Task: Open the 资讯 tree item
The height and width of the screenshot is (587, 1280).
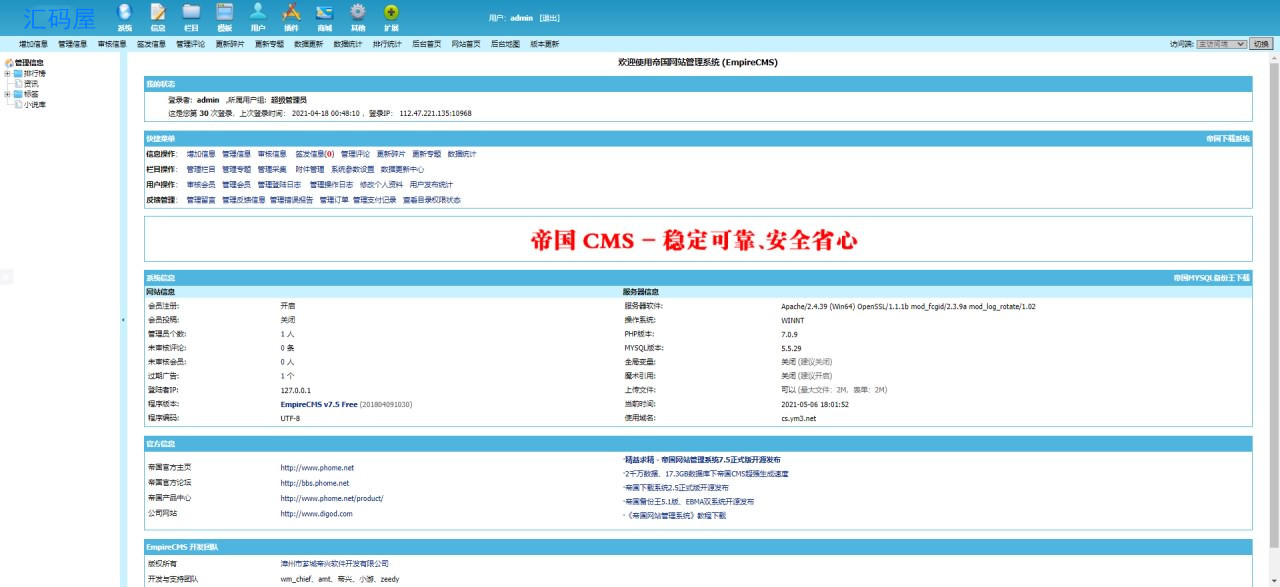Action: [x=31, y=84]
